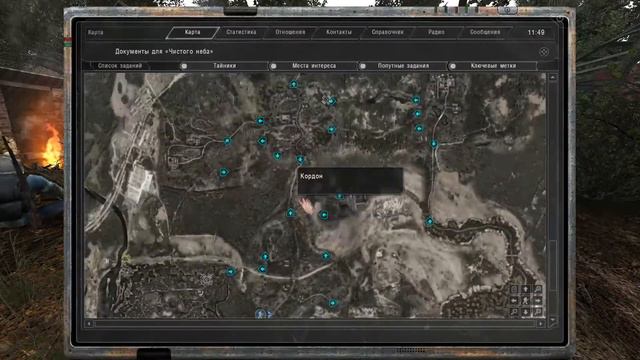Screen dimensions: 640x360
Task: Open the Справочник tab
Action: [387, 32]
